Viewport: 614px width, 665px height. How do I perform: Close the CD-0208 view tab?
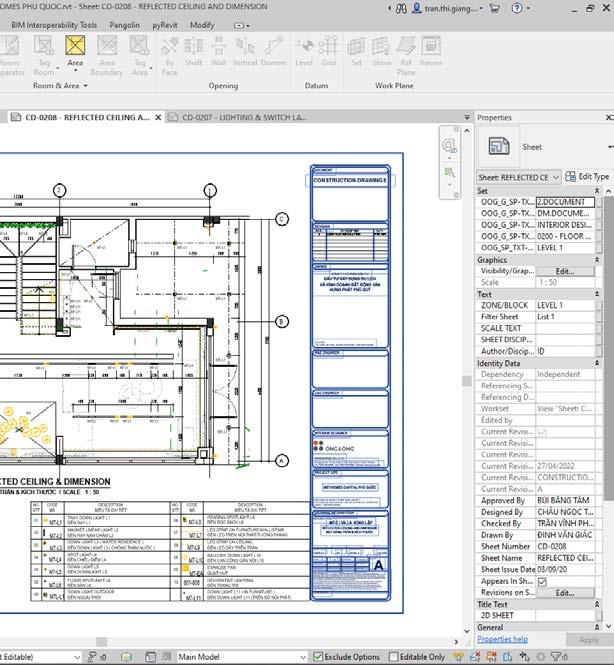pos(158,117)
